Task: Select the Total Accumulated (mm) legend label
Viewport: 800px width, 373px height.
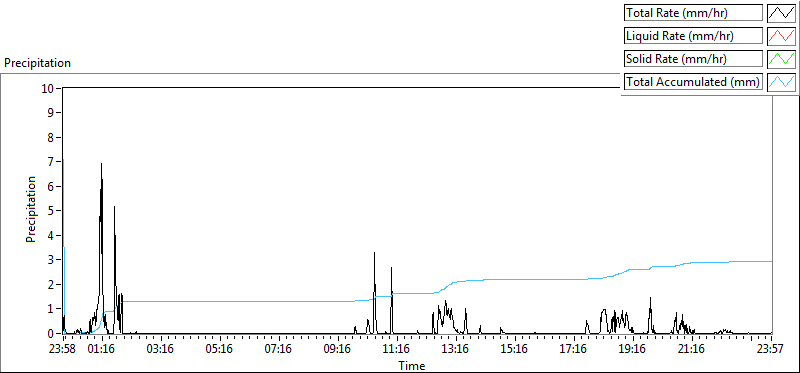Action: (693, 82)
